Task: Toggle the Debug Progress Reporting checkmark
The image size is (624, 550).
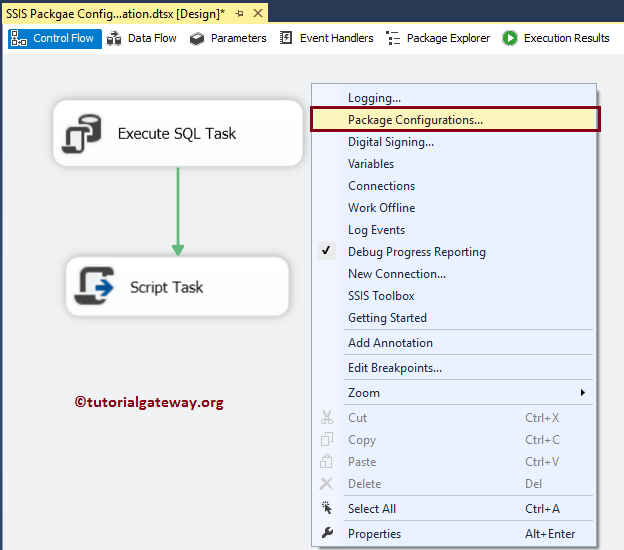Action: click(326, 251)
